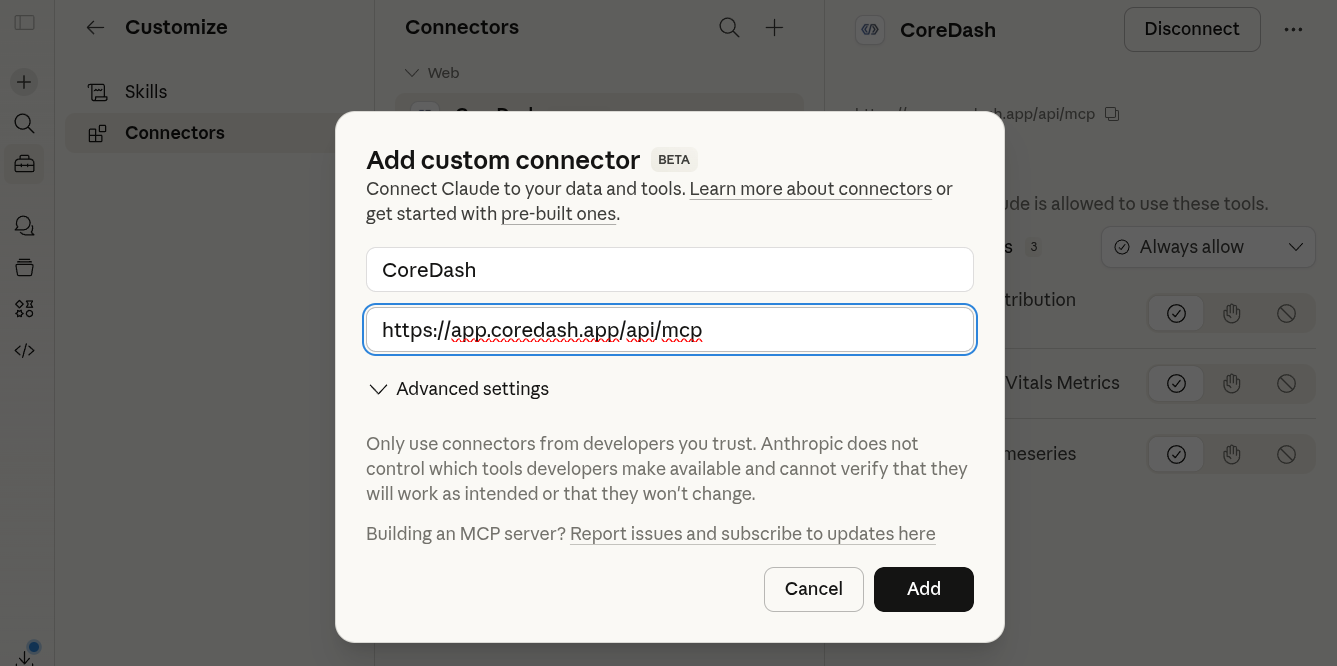Set first tool to always allow
Screen dimensions: 1337x666
[1176, 314]
